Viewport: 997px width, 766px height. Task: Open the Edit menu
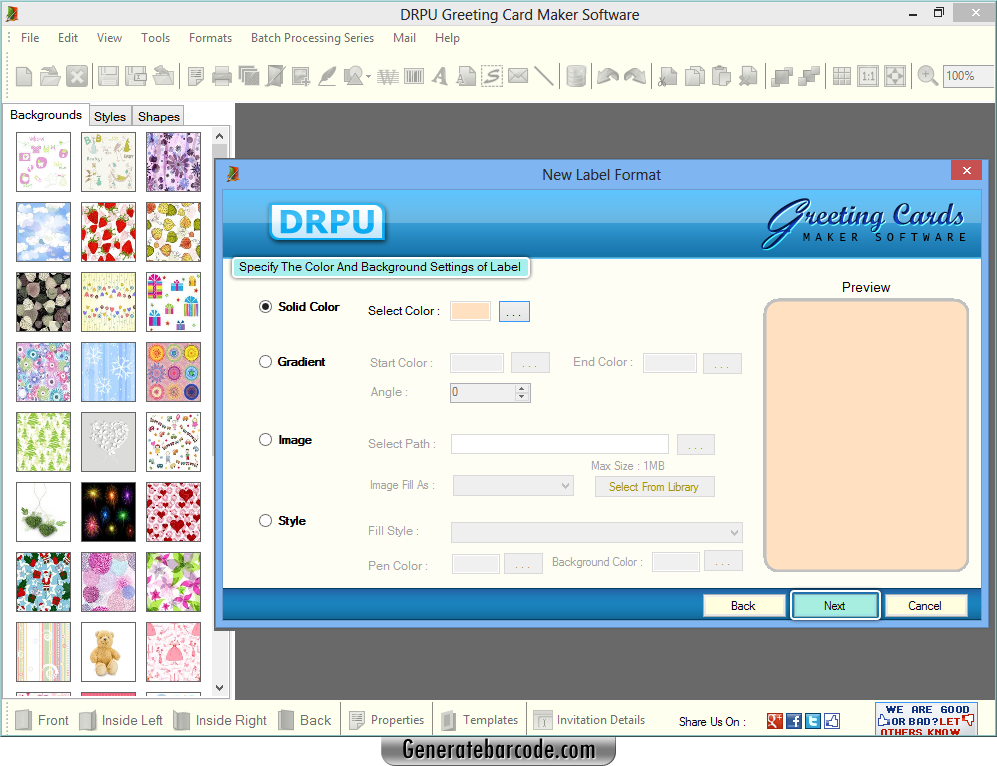click(x=68, y=38)
